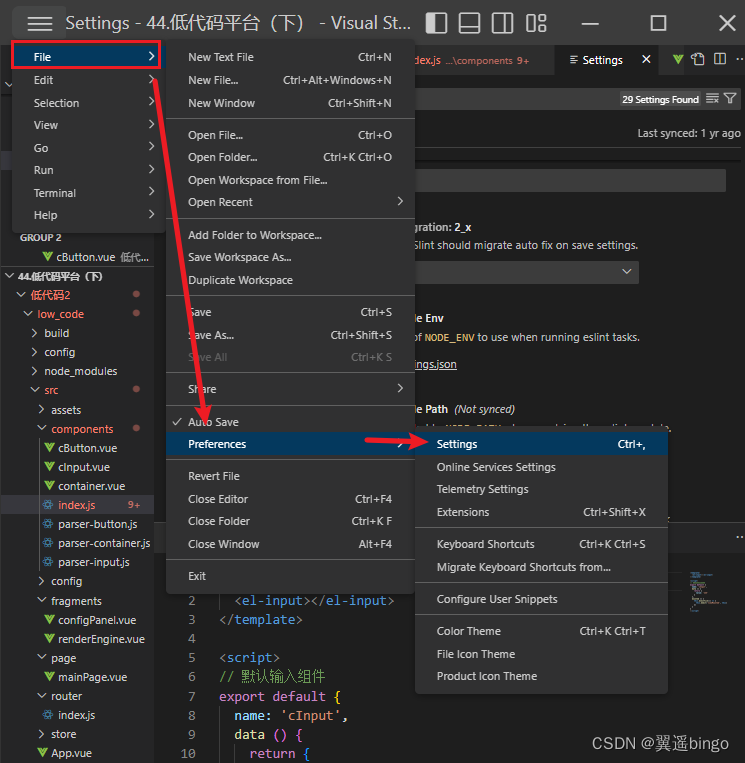Toggle bottom panel layout icon
The image size is (745, 763).
coord(469,23)
